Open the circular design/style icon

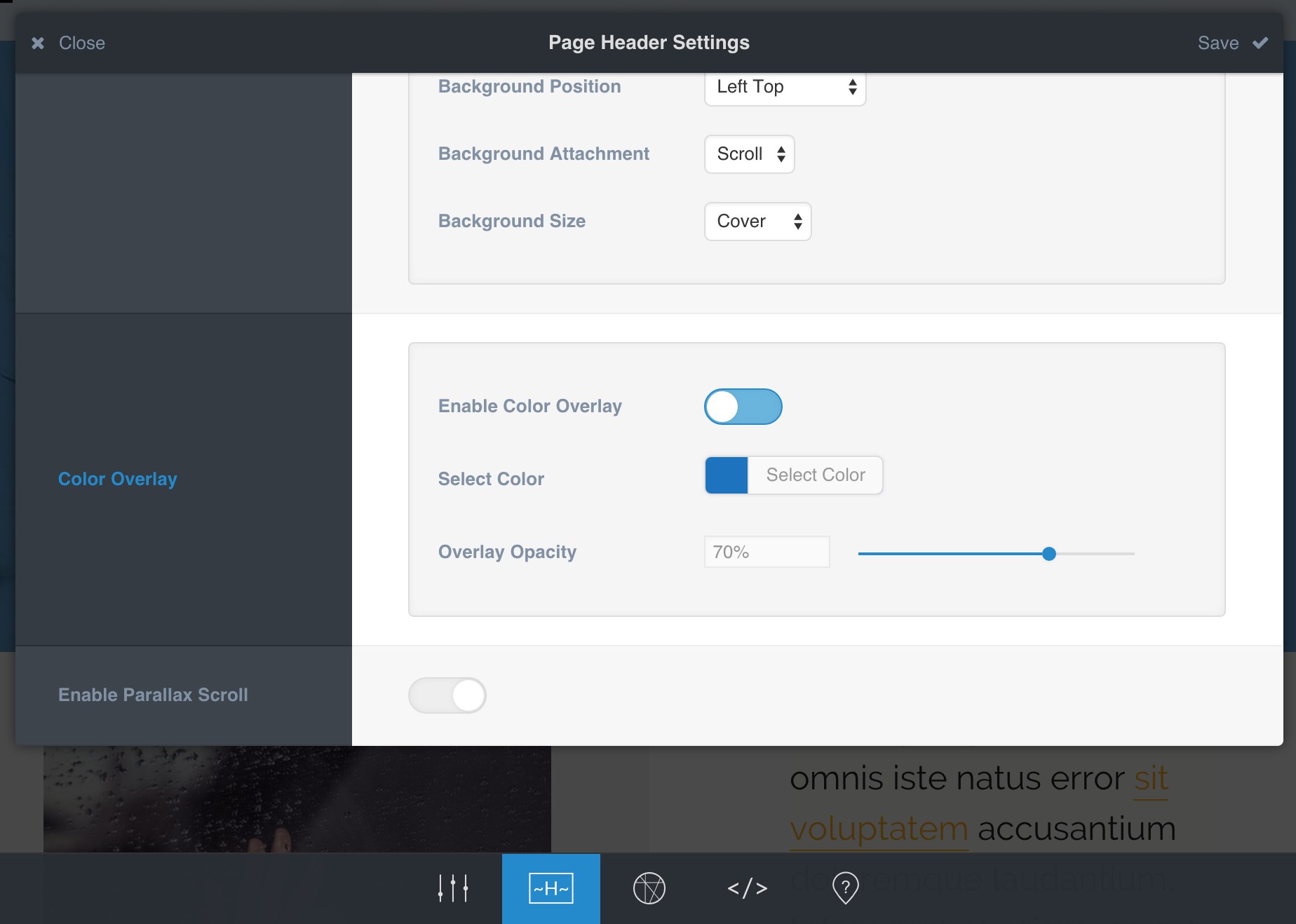coord(649,888)
